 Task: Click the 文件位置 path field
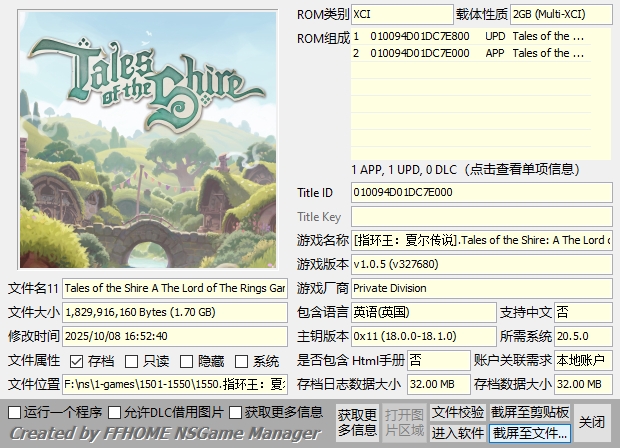(x=175, y=384)
